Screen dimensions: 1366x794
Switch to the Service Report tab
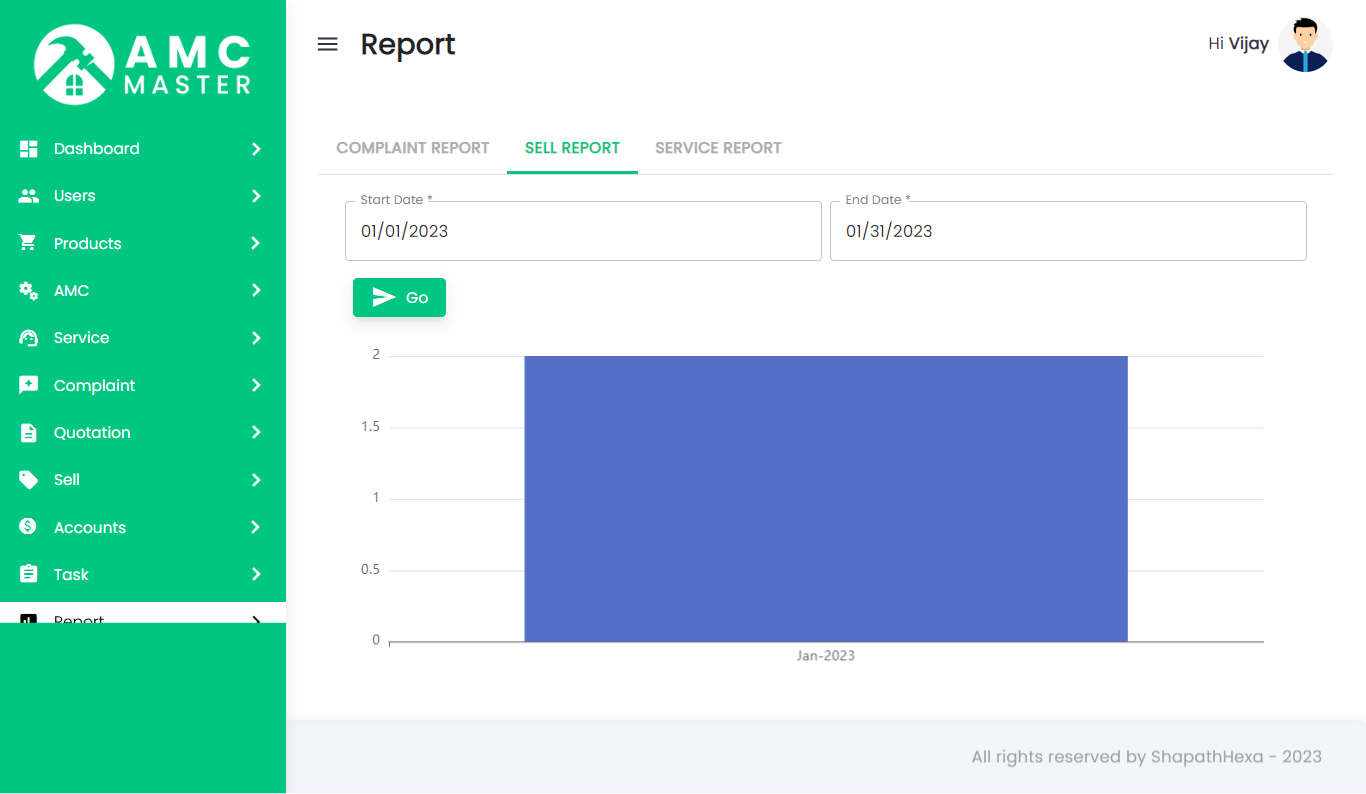pos(718,148)
